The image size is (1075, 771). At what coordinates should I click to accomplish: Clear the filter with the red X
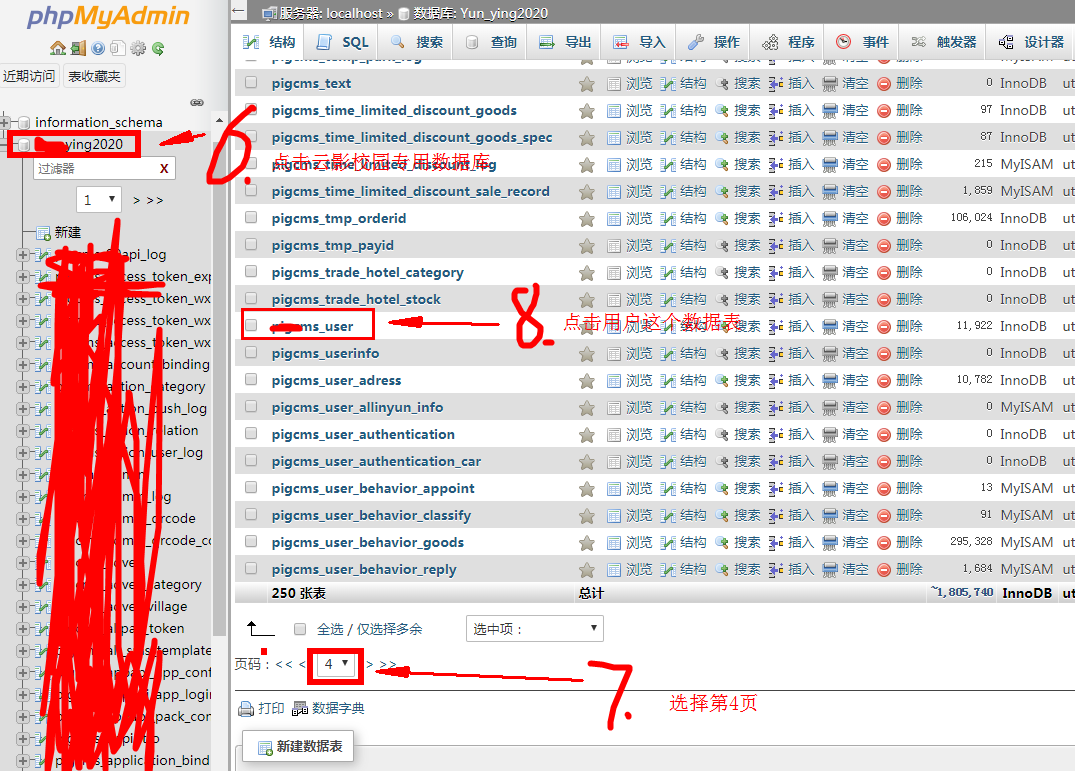click(x=164, y=169)
